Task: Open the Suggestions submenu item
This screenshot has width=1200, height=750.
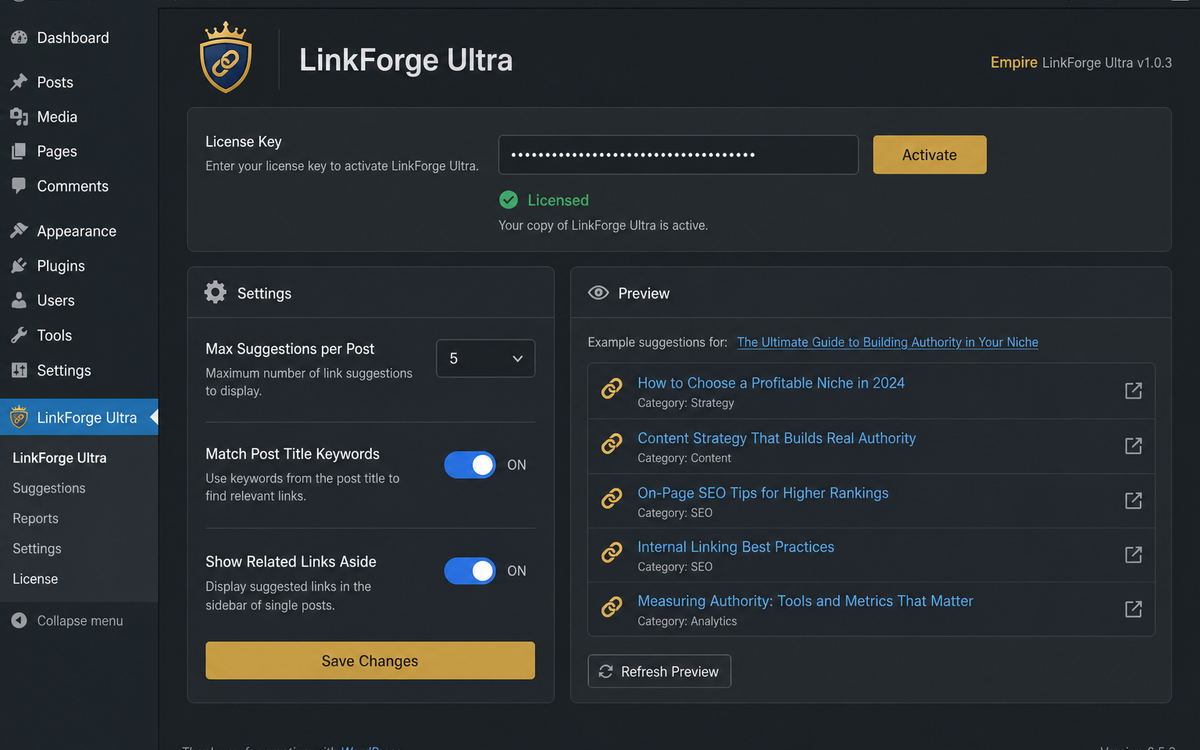Action: click(x=49, y=488)
